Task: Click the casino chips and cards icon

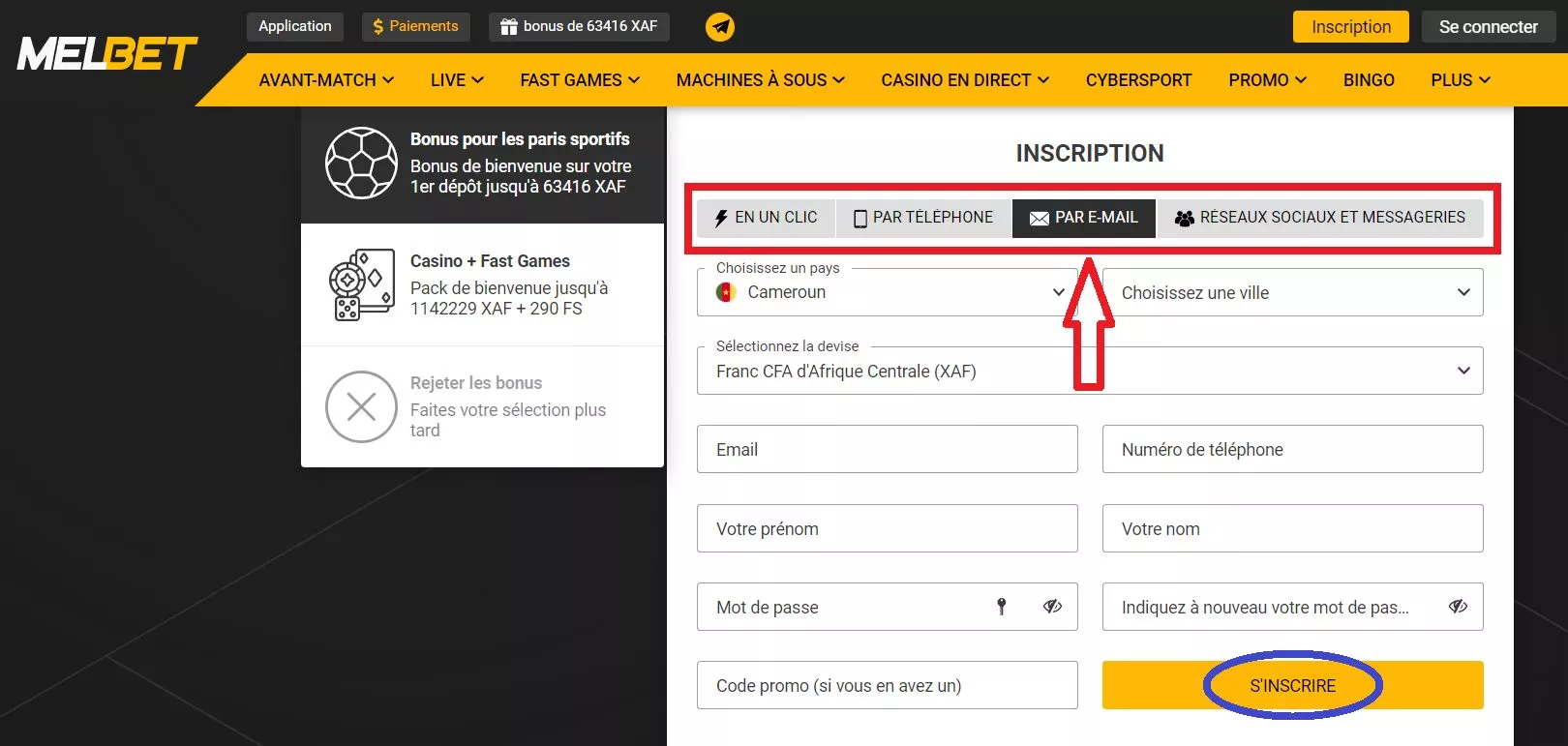Action: 361,284
